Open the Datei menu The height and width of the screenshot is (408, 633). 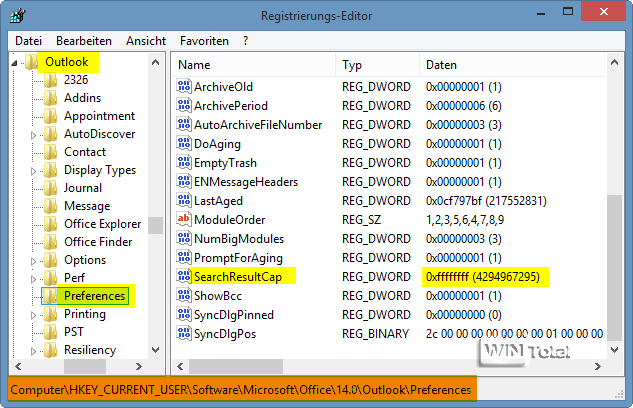tap(28, 41)
